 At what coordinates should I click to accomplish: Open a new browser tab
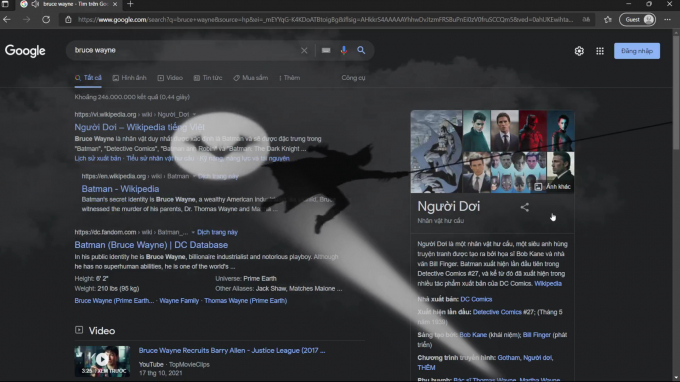[x=130, y=4]
